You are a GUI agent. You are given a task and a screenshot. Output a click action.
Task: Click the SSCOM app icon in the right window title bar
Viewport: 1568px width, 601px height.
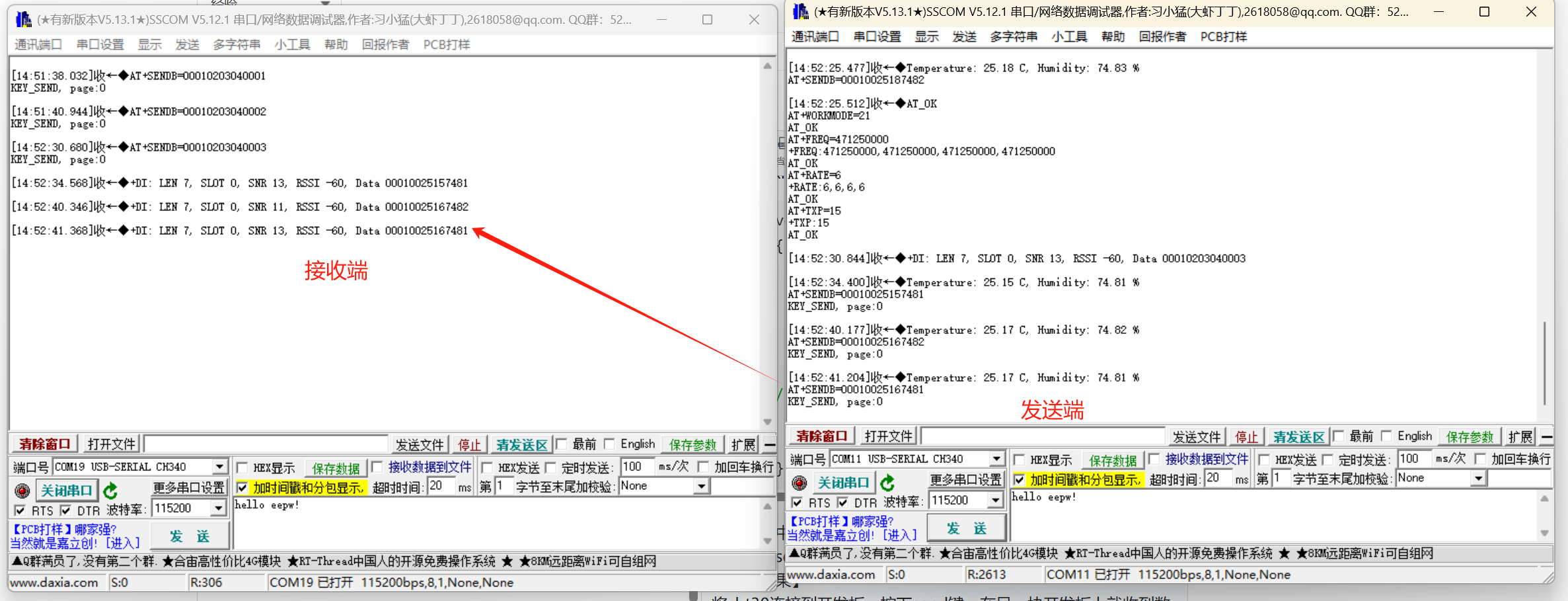coord(800,11)
